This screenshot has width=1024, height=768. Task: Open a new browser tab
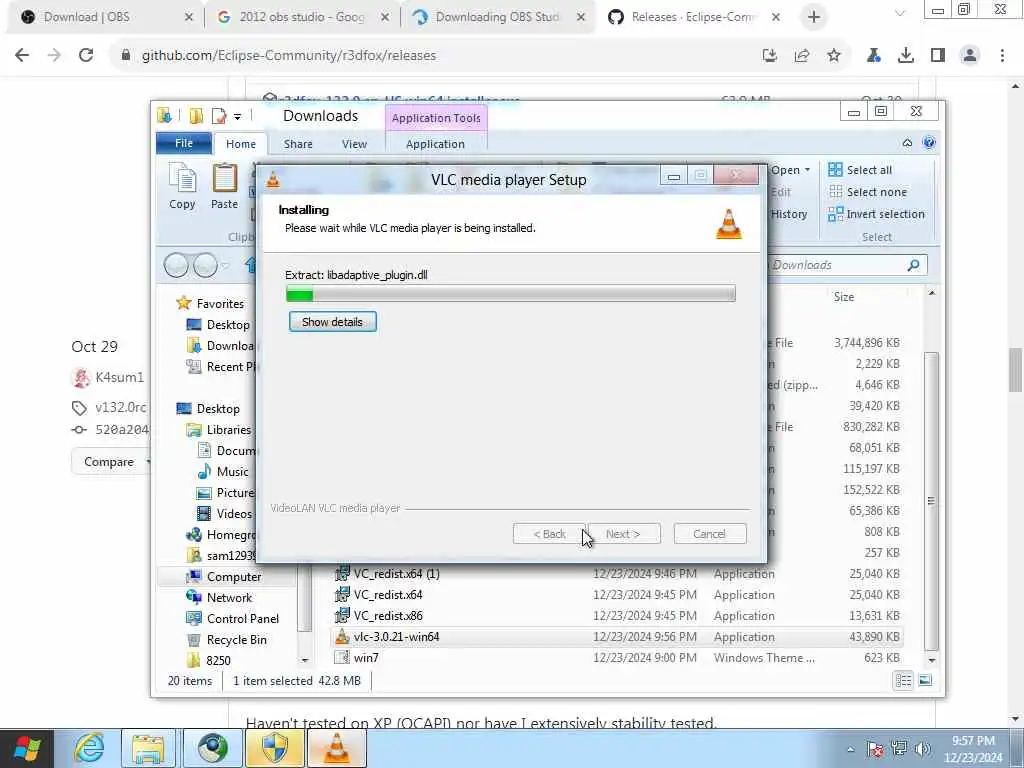814,17
